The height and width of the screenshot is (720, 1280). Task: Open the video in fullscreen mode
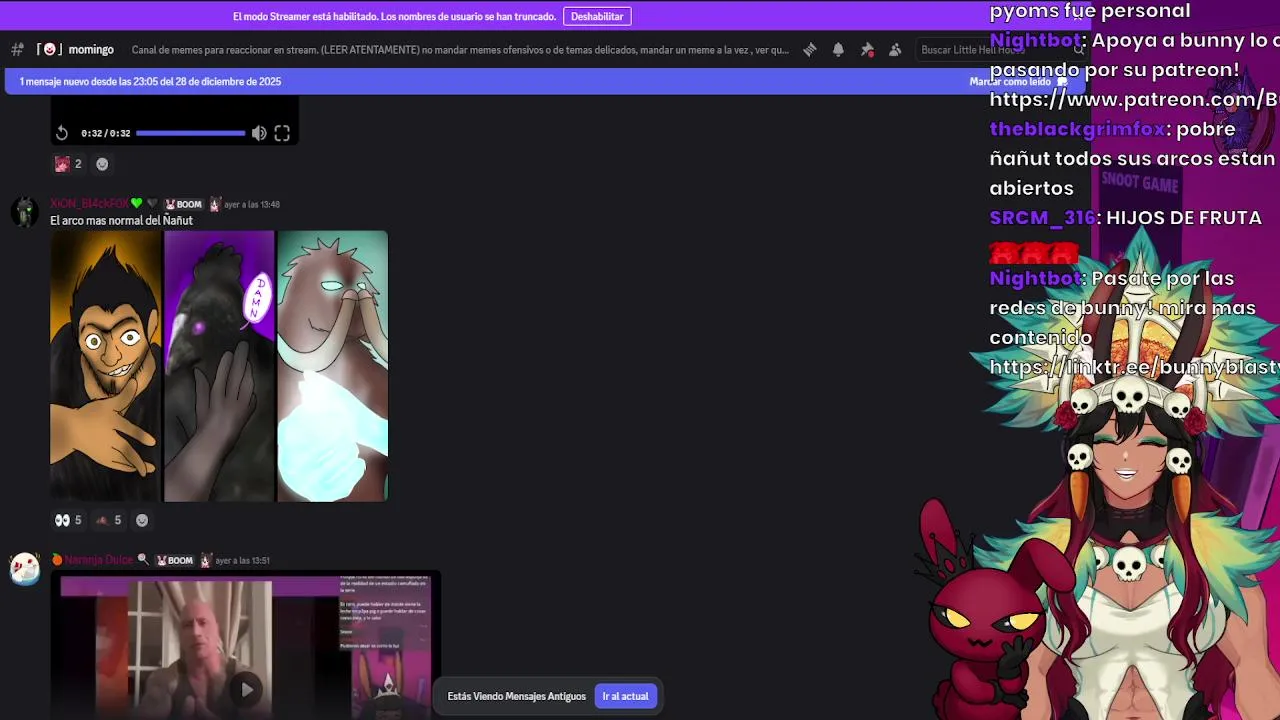(282, 133)
